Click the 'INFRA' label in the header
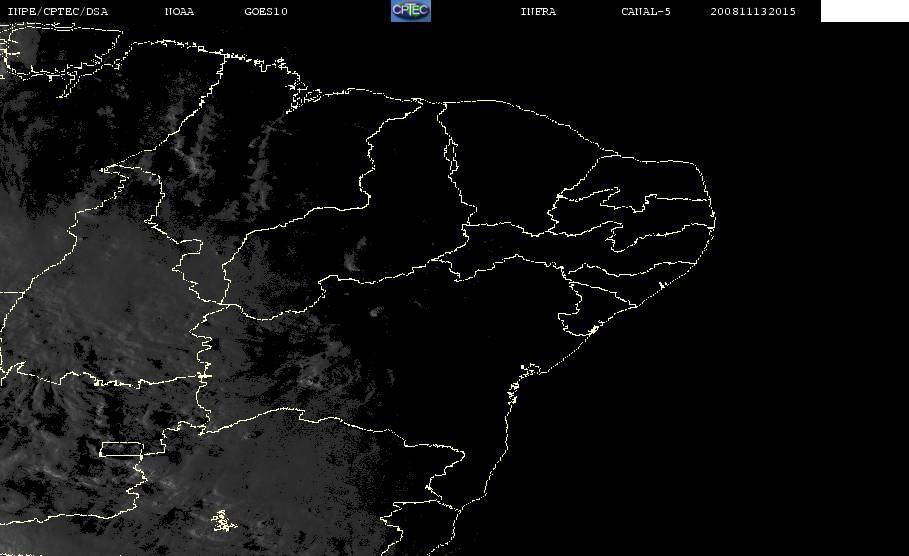This screenshot has width=909, height=556. point(538,11)
